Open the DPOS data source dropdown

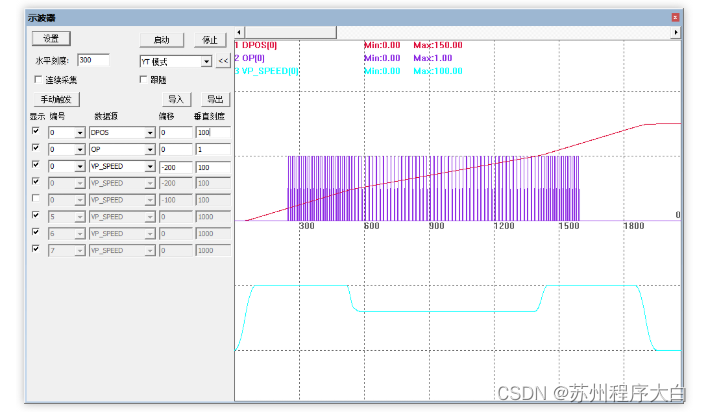pos(149,132)
